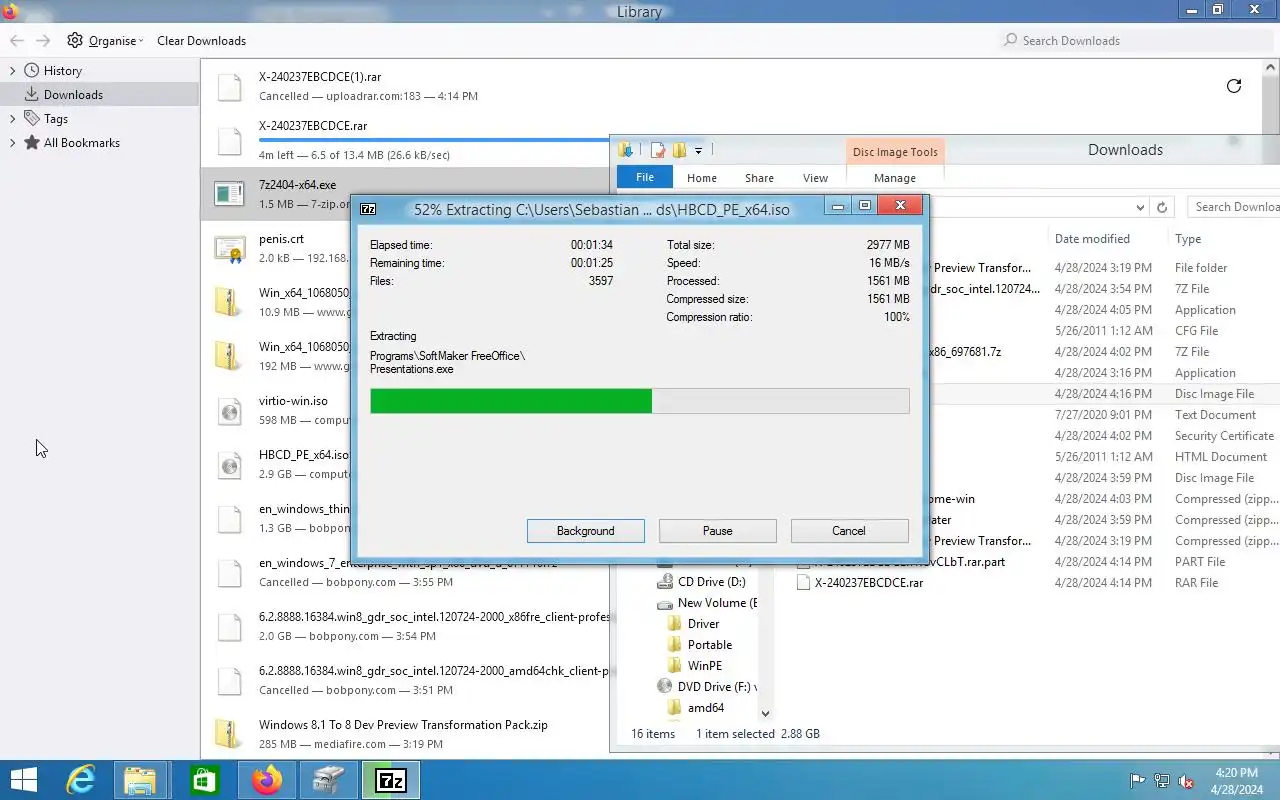
Task: Click Explorer quick access Properties icon
Action: coord(658,150)
